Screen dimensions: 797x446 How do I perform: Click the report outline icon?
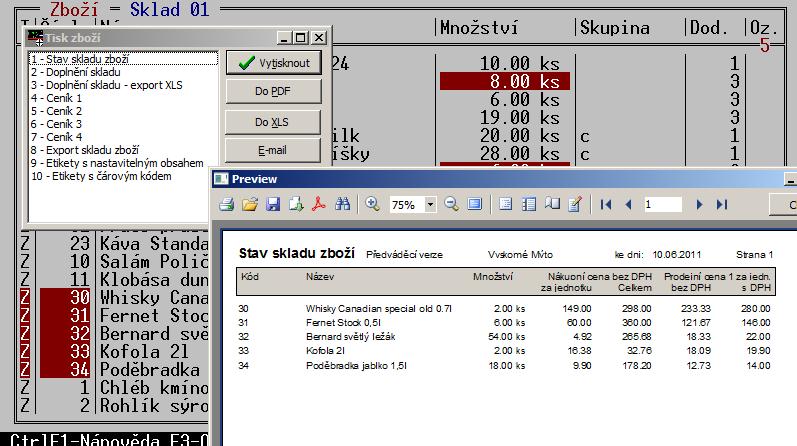pyautogui.click(x=505, y=204)
